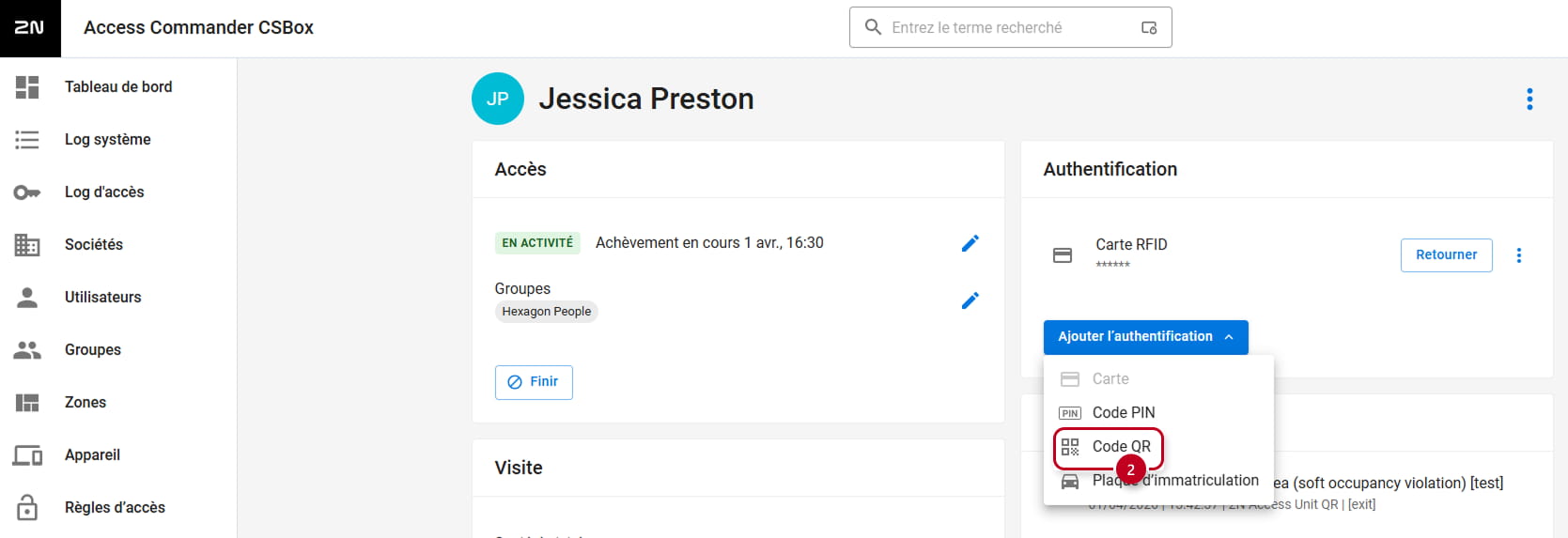Click the Sociétés building icon
This screenshot has height=538, width=1568.
coord(27,245)
